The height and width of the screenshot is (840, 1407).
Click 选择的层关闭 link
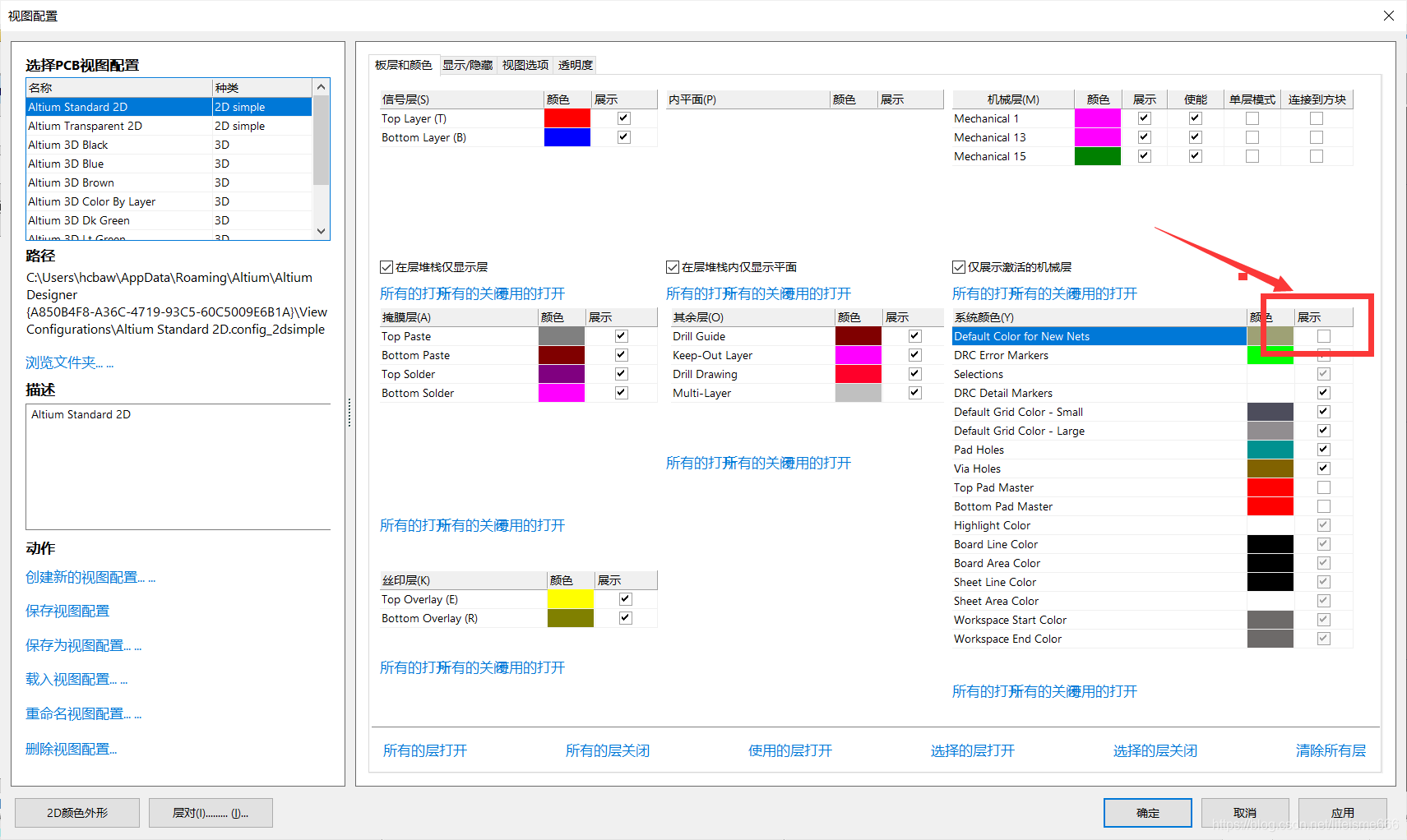click(1155, 750)
